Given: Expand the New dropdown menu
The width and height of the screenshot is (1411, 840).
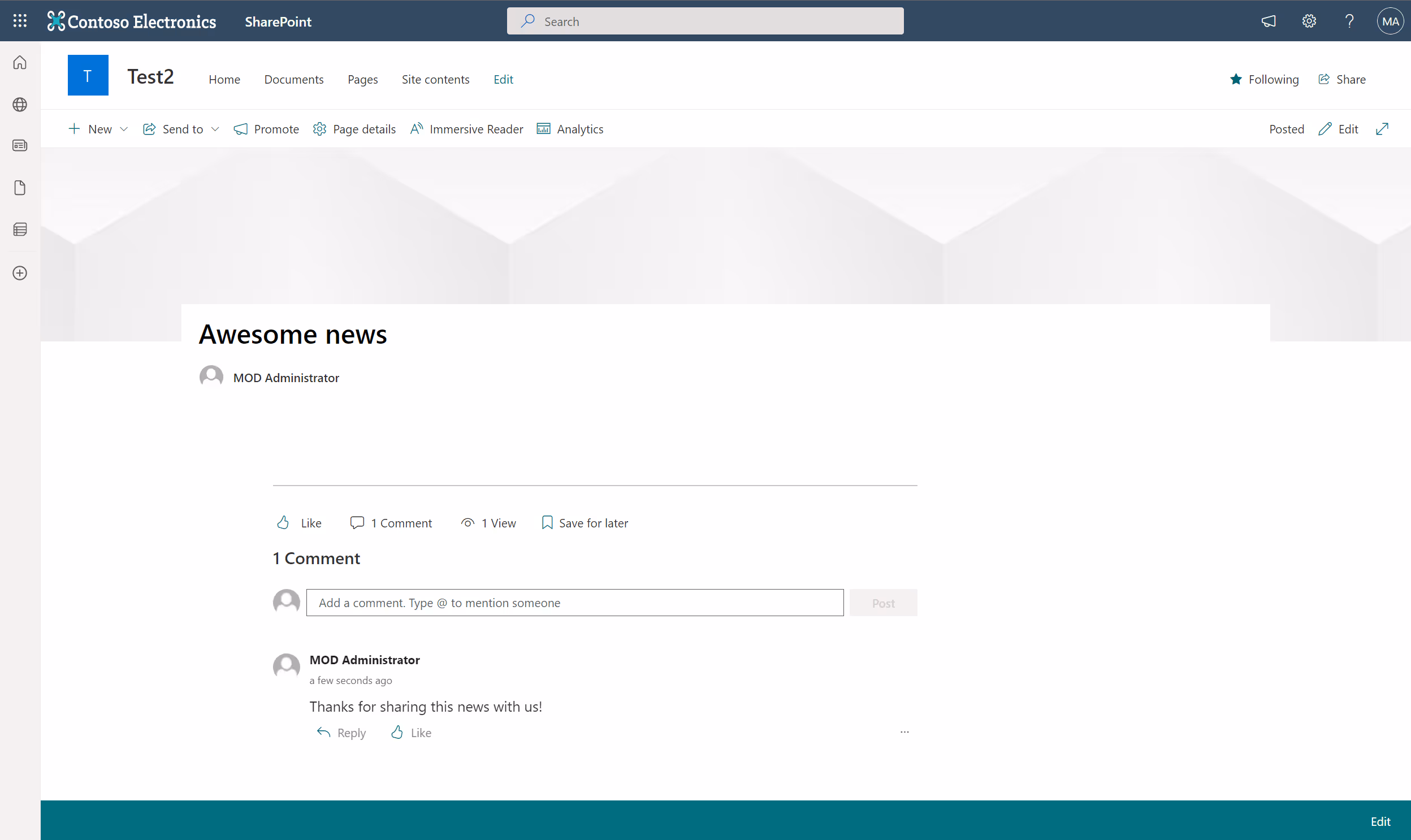Looking at the screenshot, I should pyautogui.click(x=124, y=129).
